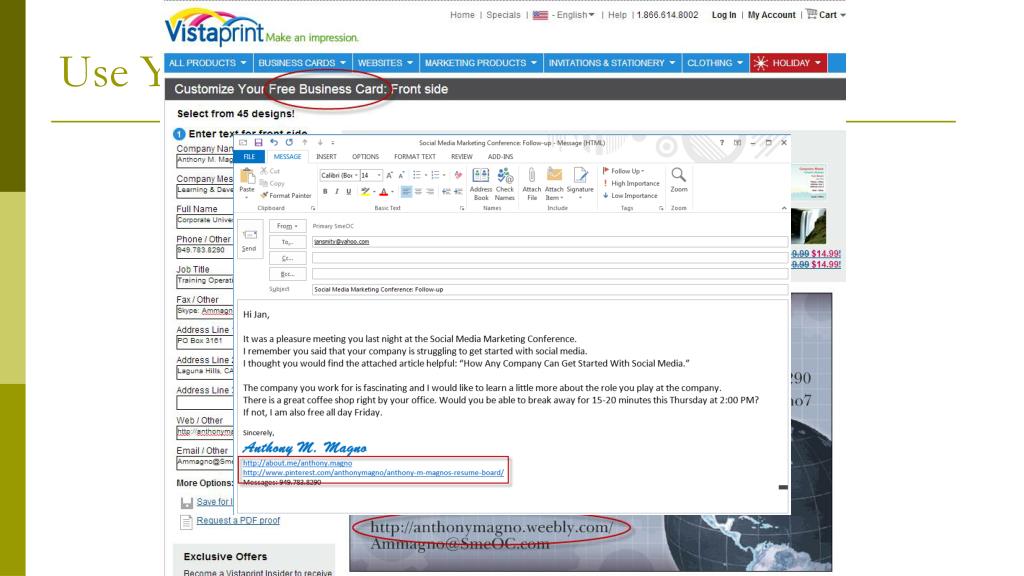Switch to the INSERT tab
1024x576 pixels.
(326, 157)
